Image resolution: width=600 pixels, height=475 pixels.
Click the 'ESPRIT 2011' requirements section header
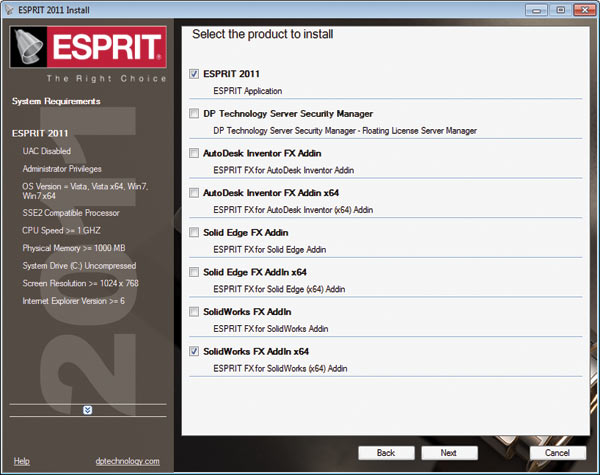pyautogui.click(x=40, y=133)
